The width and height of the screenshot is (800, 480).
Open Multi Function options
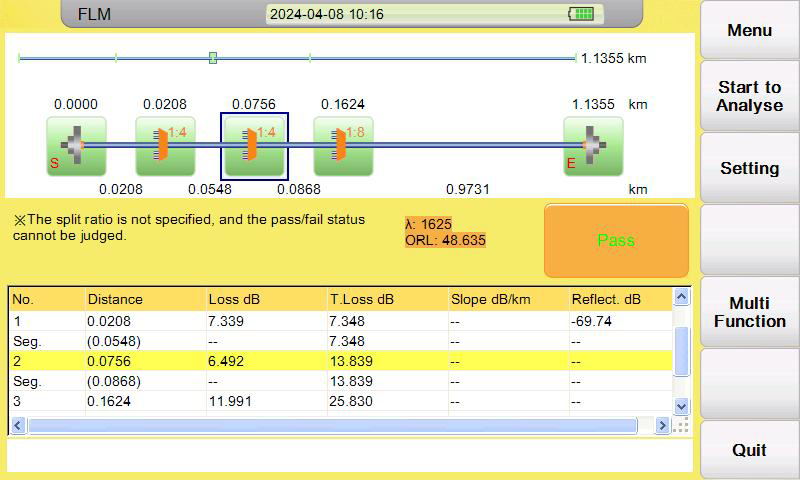749,312
